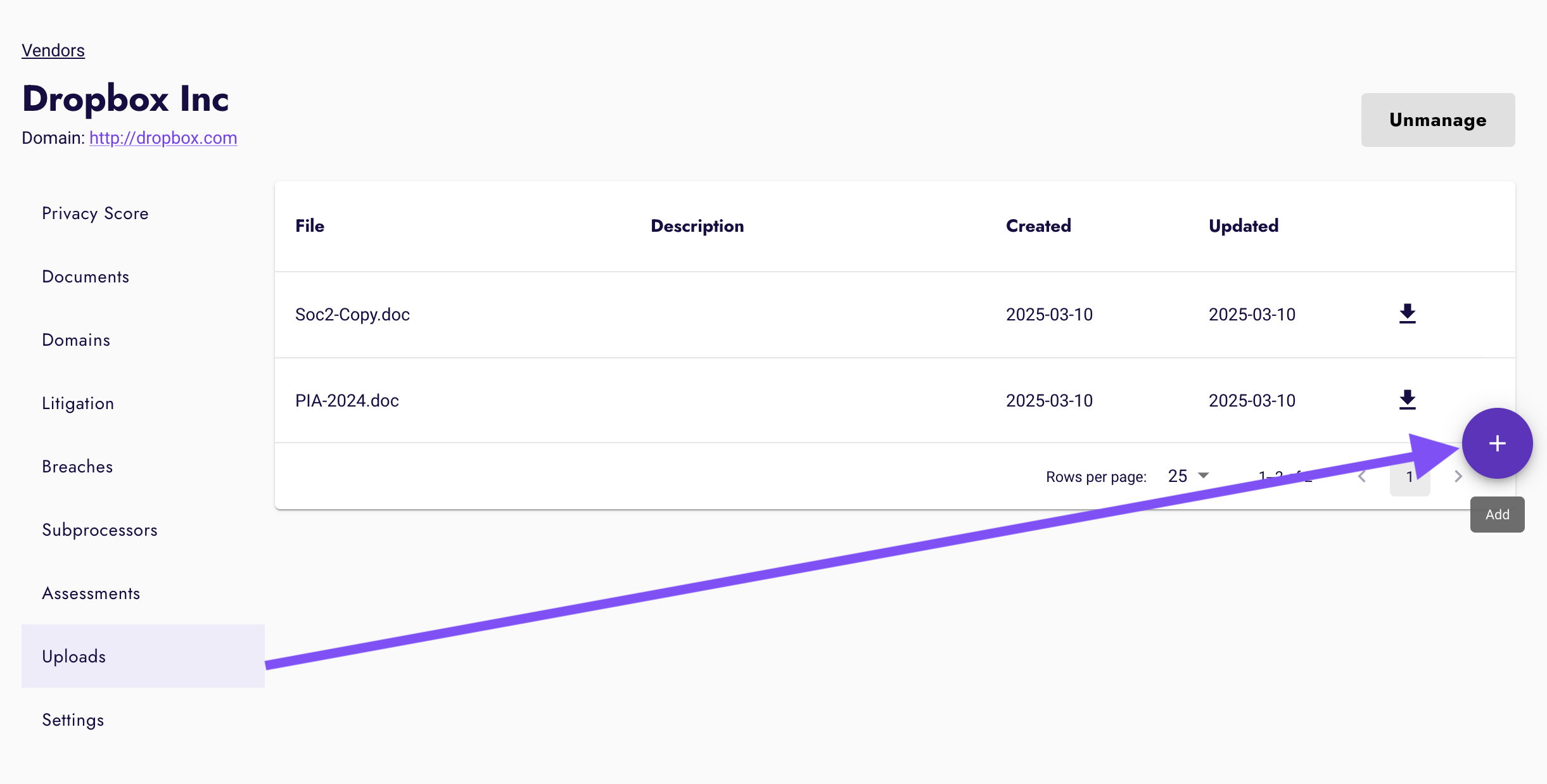Download the PIA-2024.doc file
The image size is (1547, 784).
1407,400
